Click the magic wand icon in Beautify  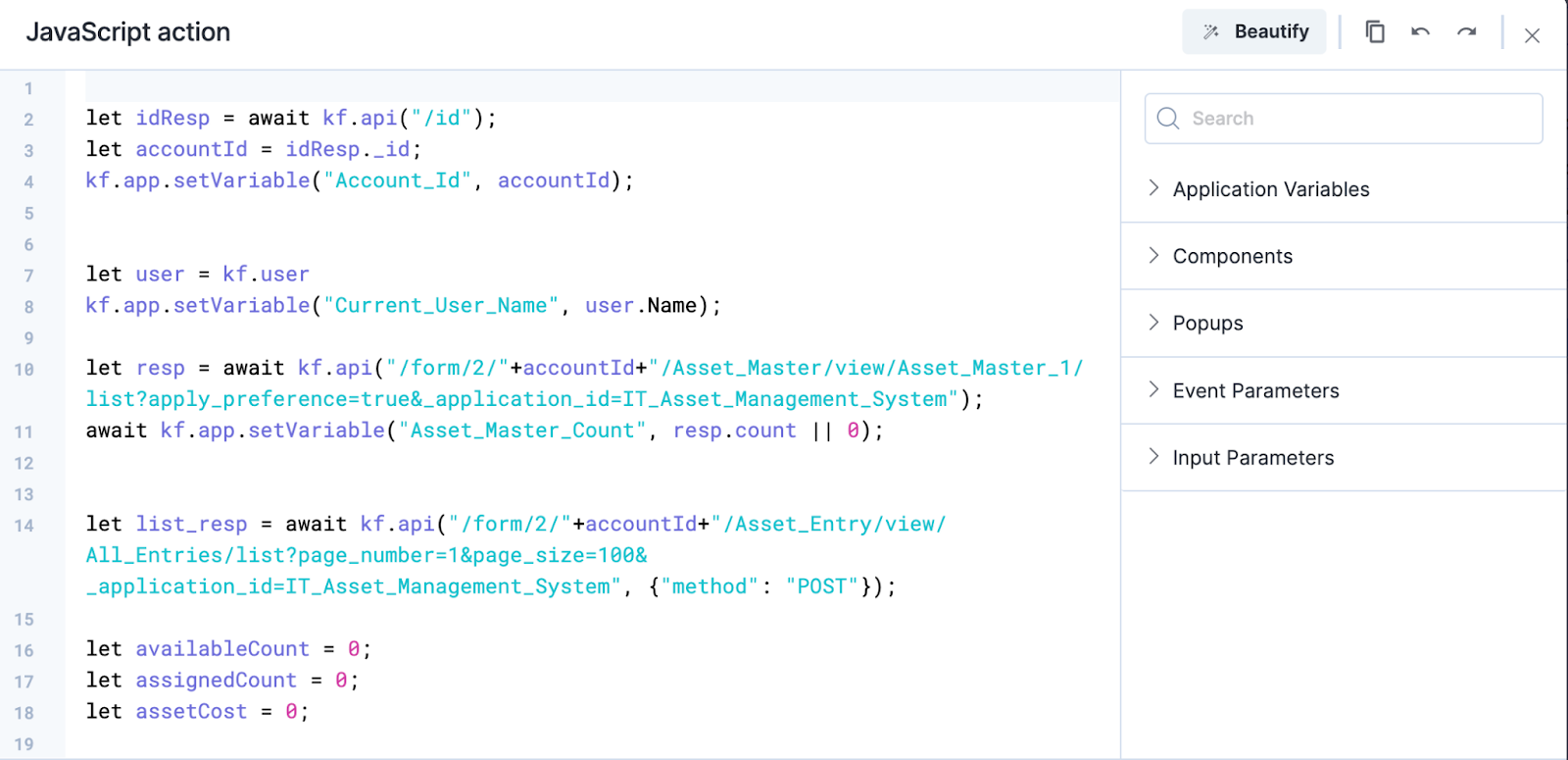[x=1211, y=32]
